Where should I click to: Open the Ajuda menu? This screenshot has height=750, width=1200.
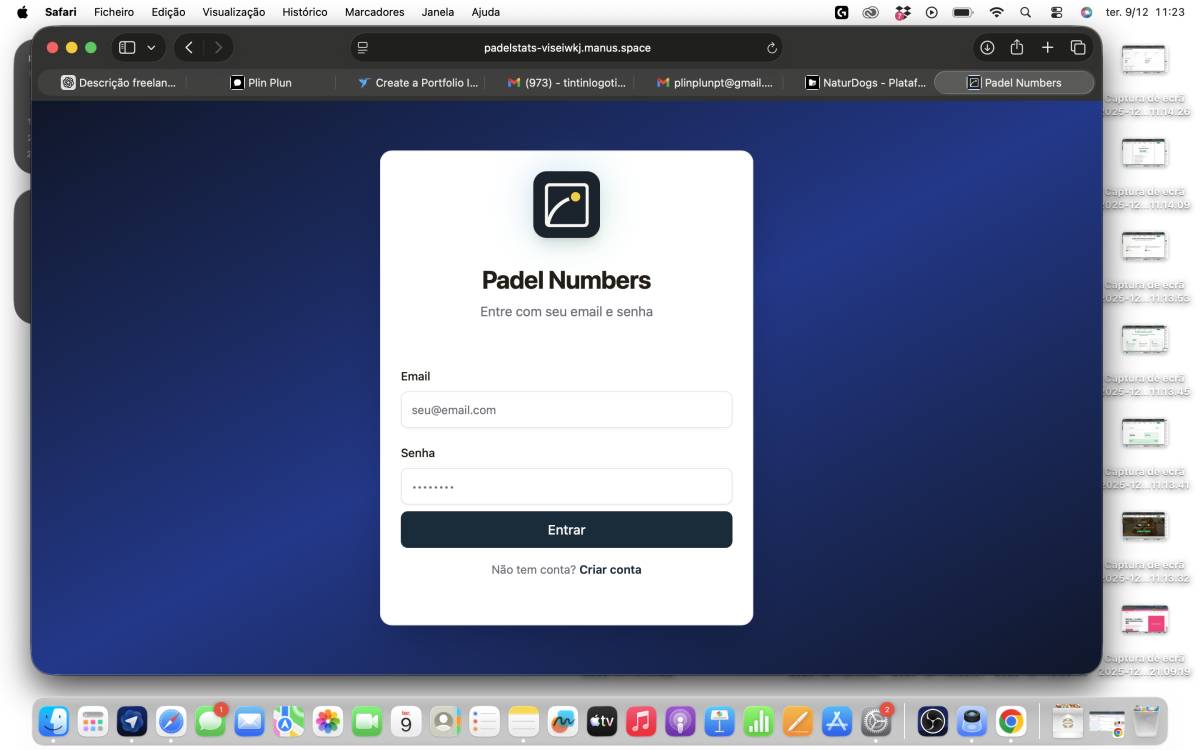coord(485,12)
